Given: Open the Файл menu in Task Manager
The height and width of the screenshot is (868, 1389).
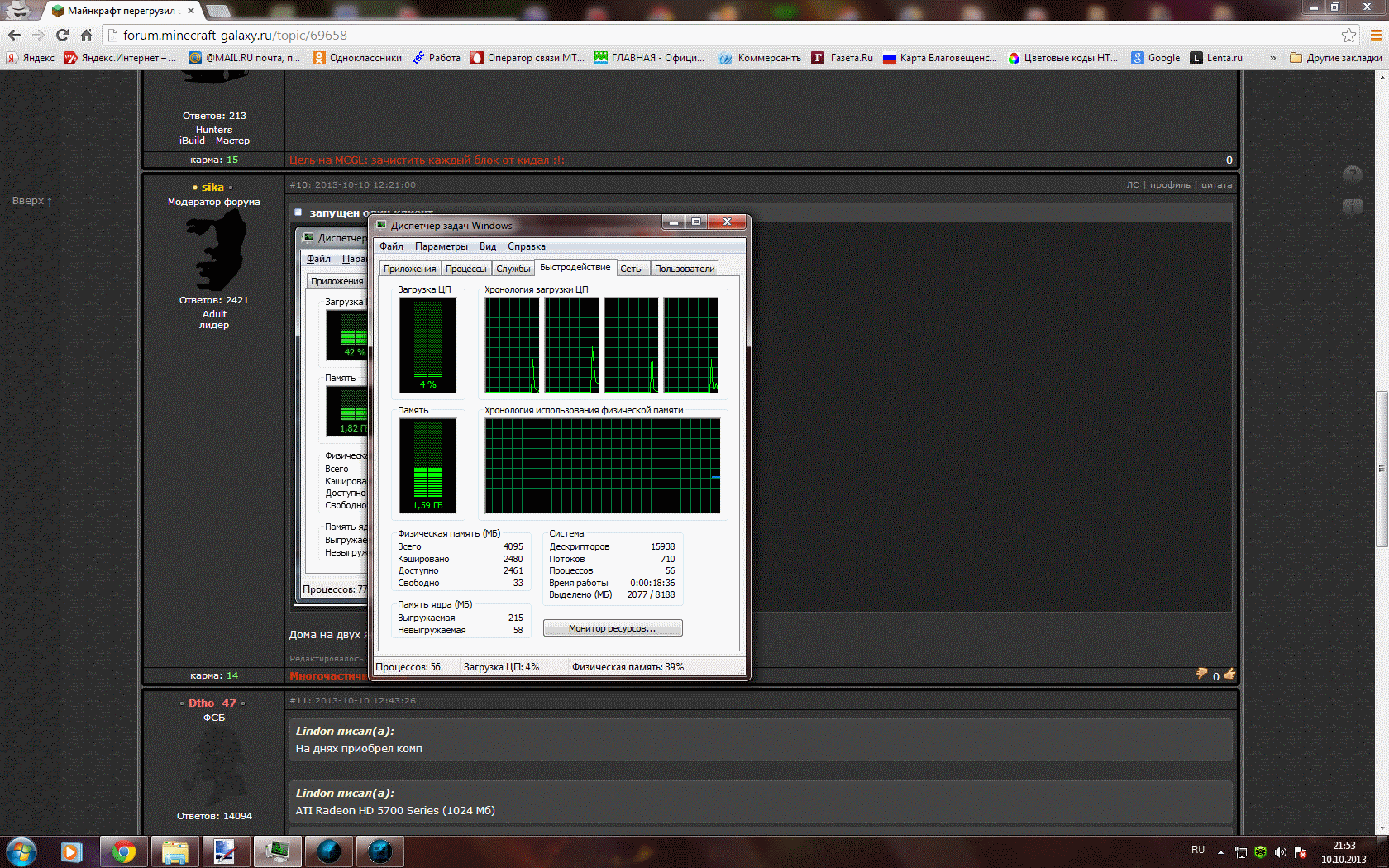Looking at the screenshot, I should [391, 246].
